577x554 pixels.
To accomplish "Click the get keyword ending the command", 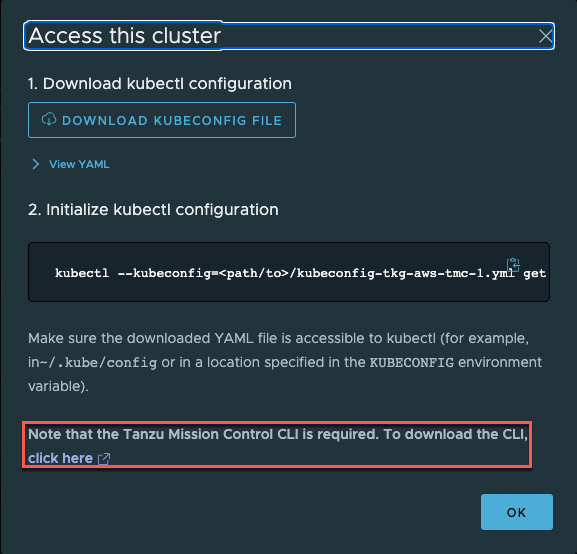I will pyautogui.click(x=534, y=273).
